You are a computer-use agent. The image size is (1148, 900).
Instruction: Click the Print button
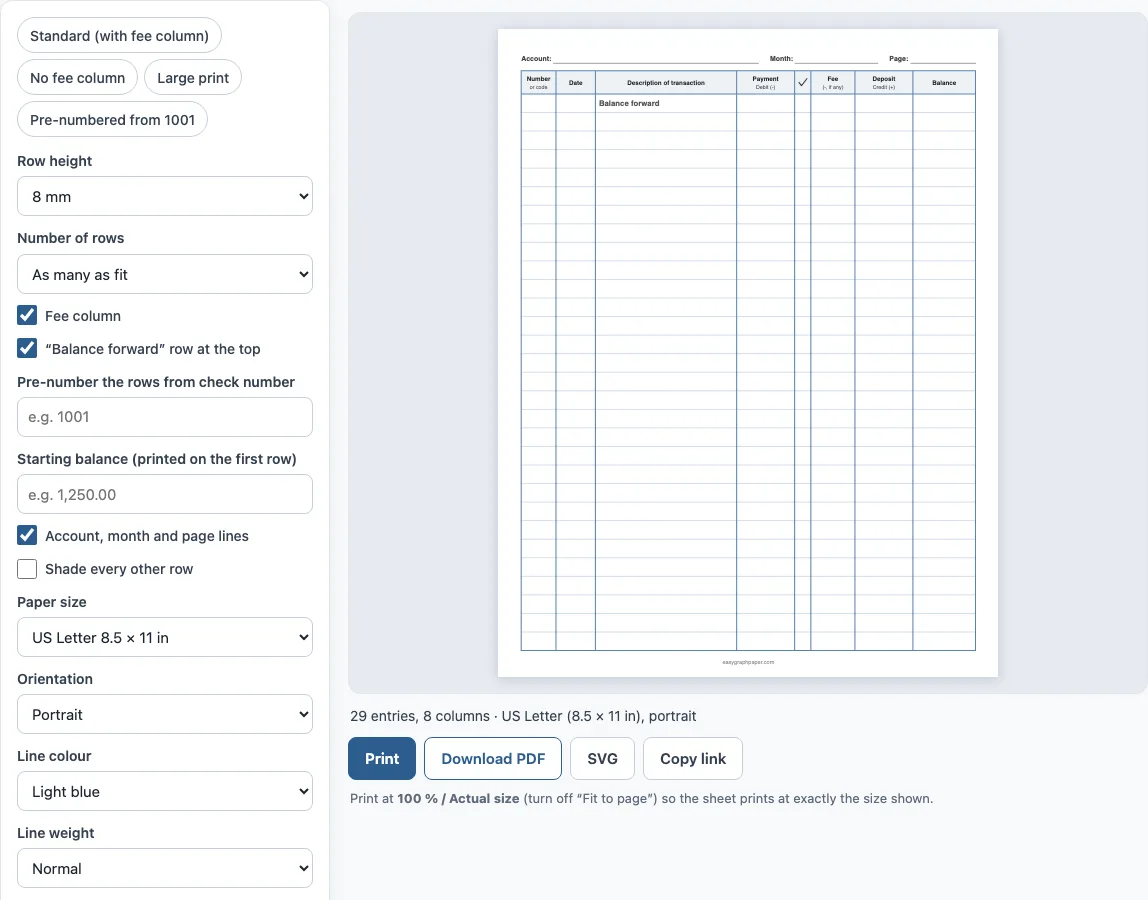pos(382,759)
